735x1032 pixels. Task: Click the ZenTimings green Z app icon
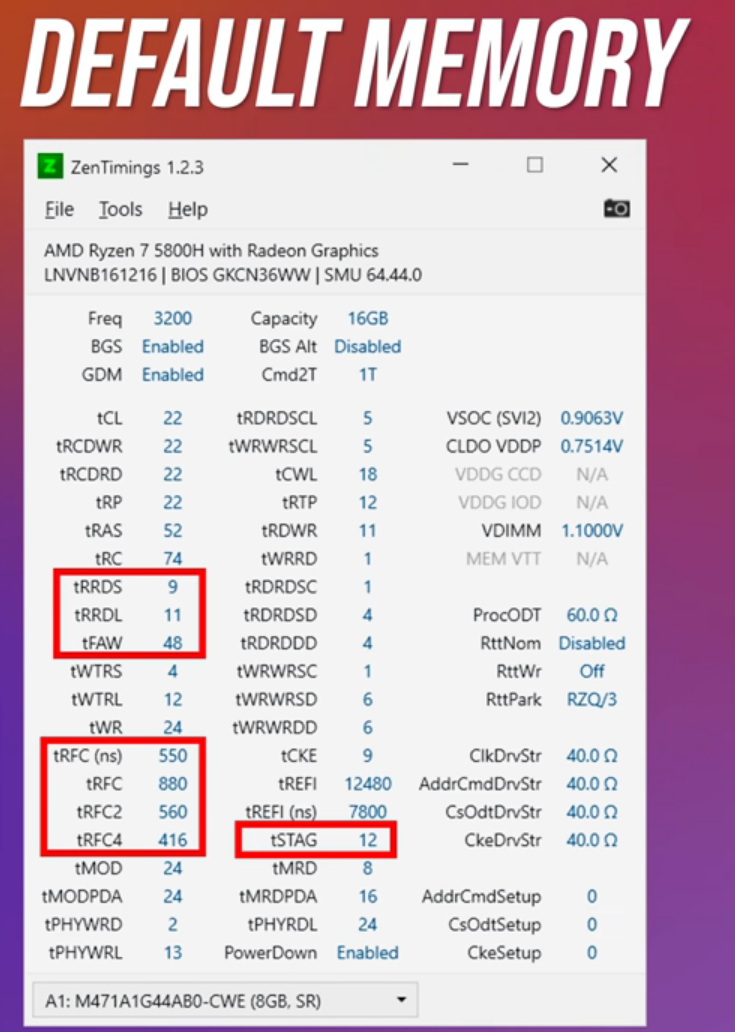coord(50,167)
